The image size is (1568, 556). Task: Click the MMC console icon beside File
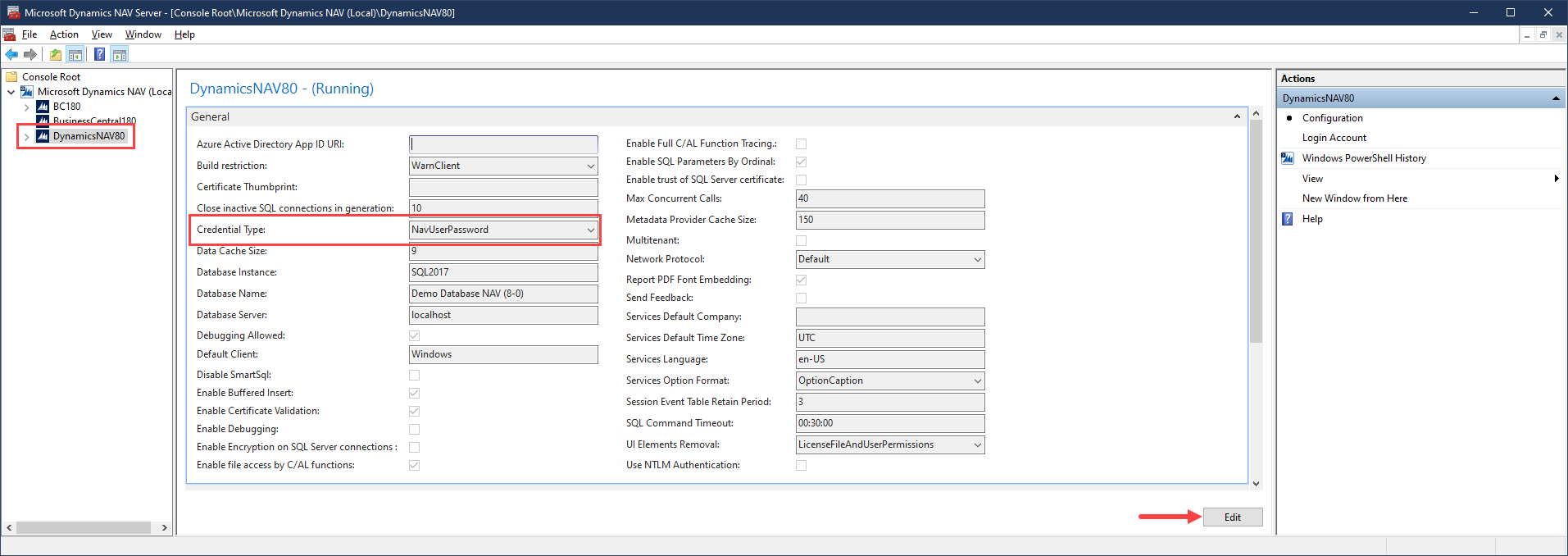point(9,34)
